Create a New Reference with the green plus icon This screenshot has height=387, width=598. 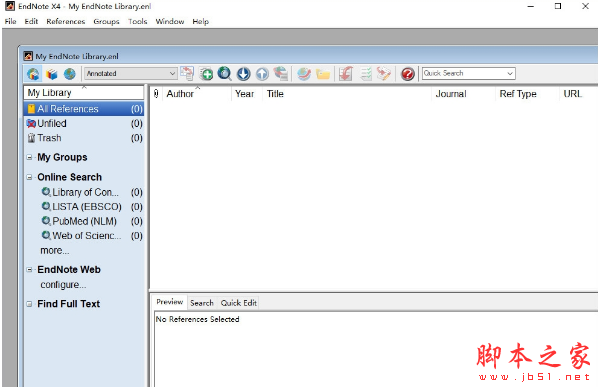coord(206,74)
